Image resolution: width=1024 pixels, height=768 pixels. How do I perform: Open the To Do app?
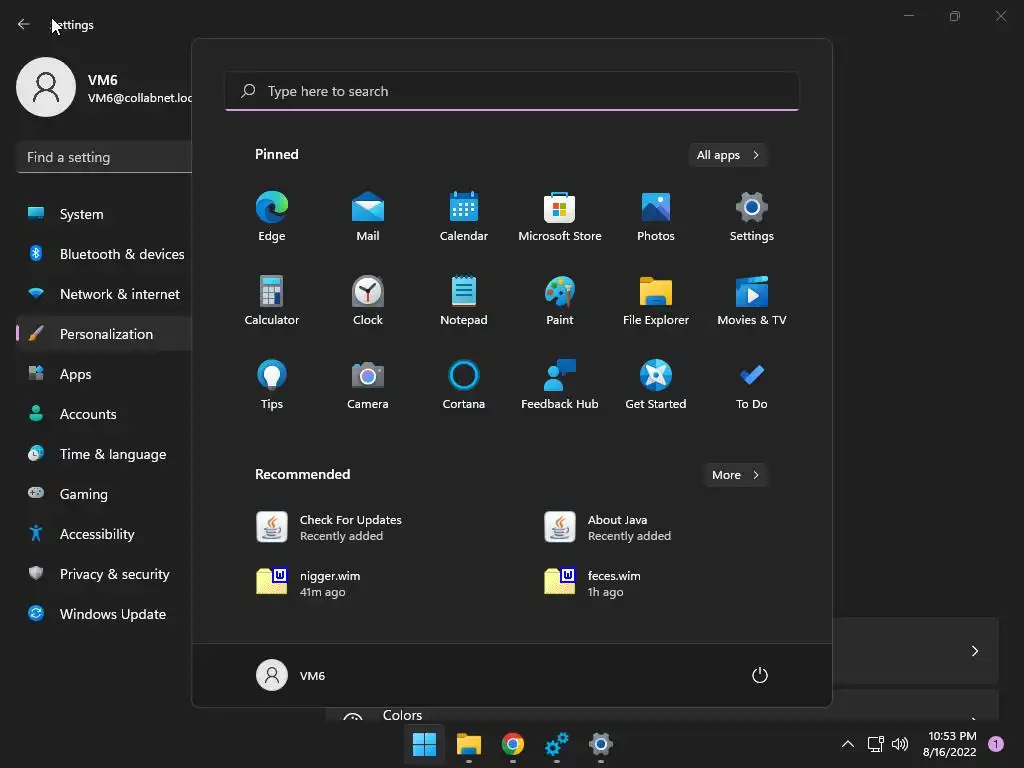coord(752,385)
